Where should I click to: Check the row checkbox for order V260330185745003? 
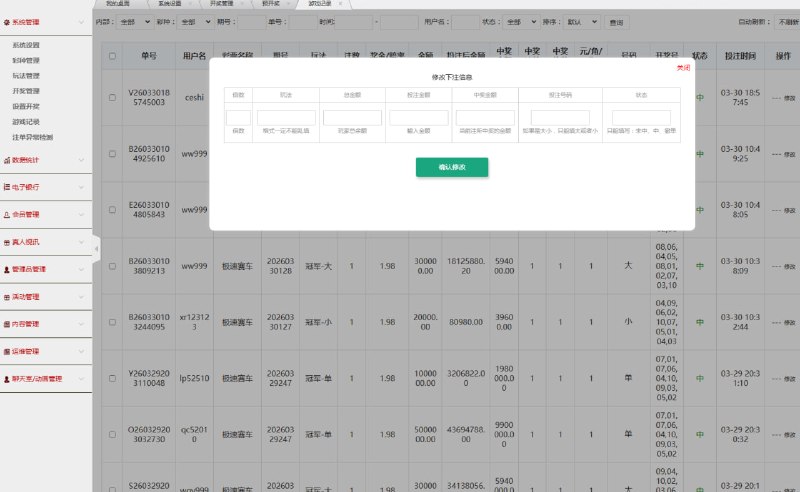point(112,97)
